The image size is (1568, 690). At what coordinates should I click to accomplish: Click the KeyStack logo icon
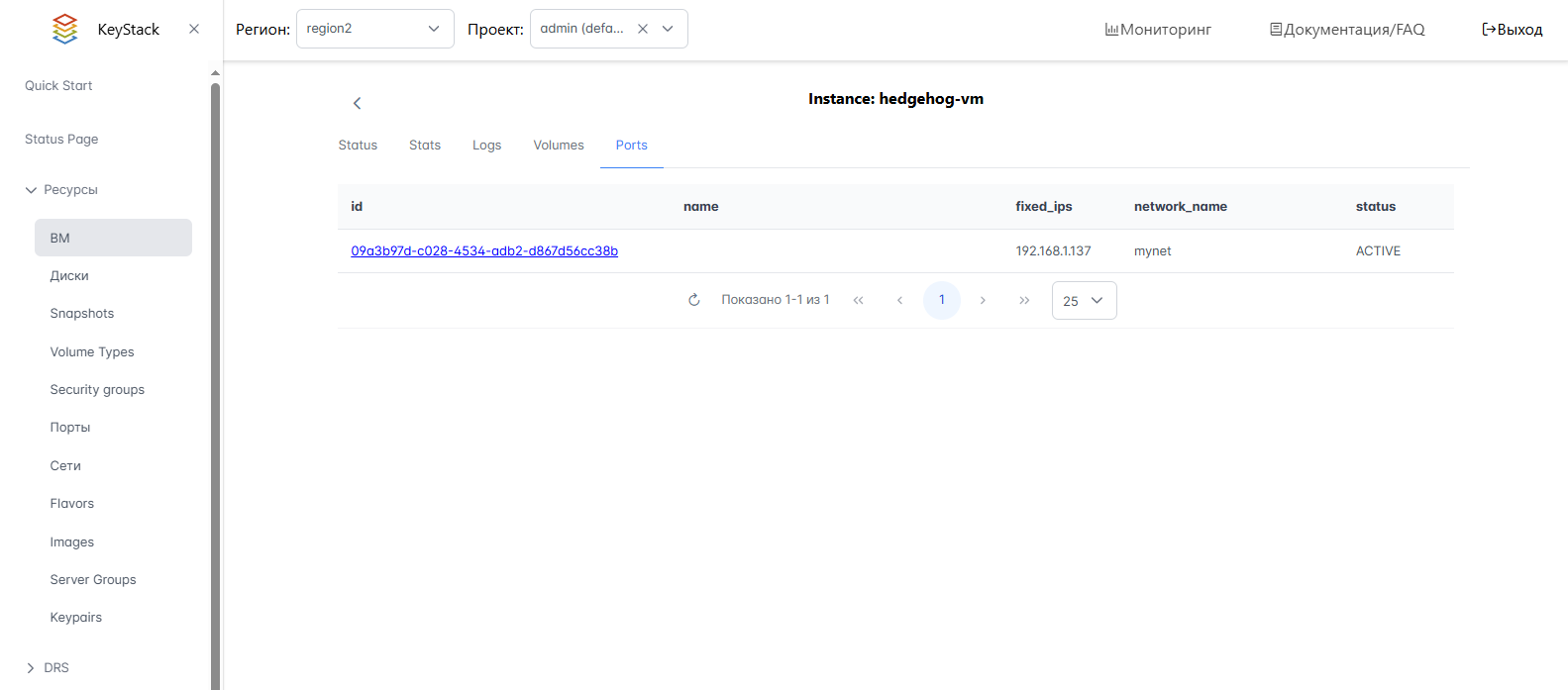[64, 29]
